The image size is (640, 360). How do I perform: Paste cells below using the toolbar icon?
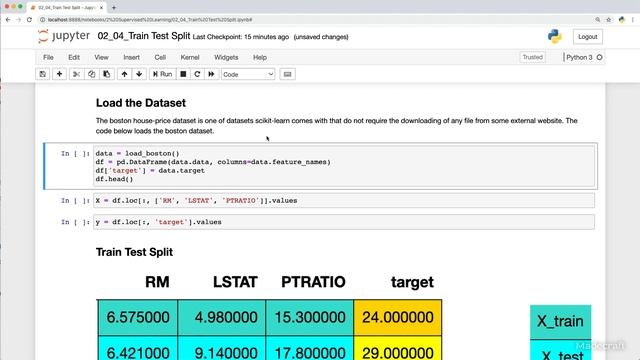pos(107,74)
